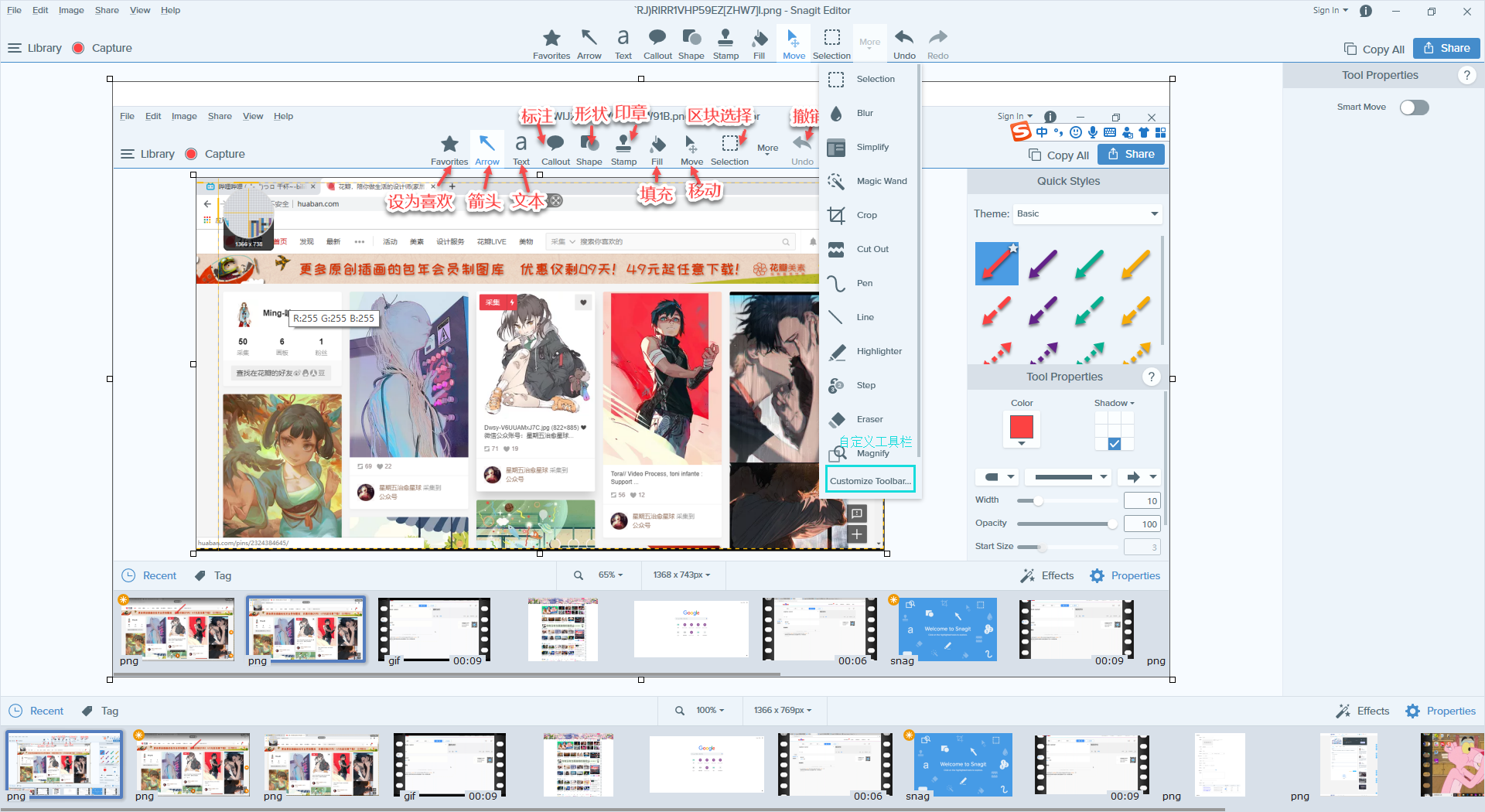Image resolution: width=1485 pixels, height=812 pixels.
Task: Open the Effects panel from the main bottom bar
Action: click(1363, 711)
